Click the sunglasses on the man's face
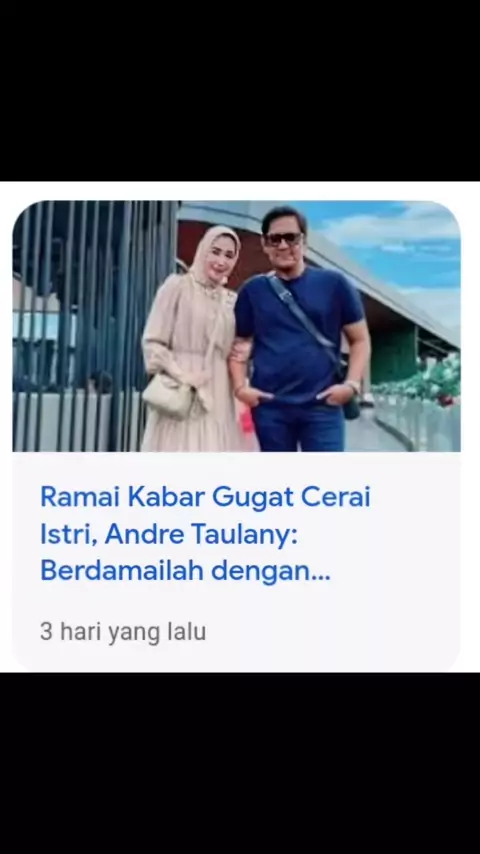 284,239
